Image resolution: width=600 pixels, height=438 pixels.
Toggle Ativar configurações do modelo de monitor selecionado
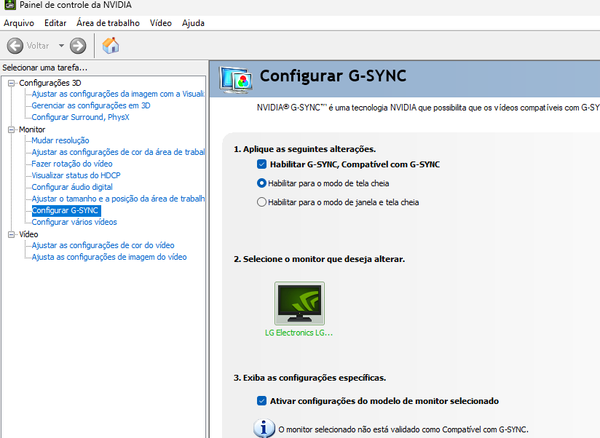pyautogui.click(x=262, y=400)
